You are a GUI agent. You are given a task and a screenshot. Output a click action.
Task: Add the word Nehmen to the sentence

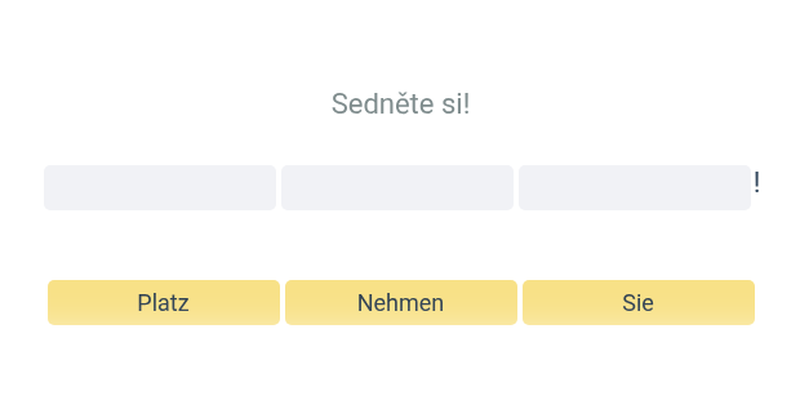pyautogui.click(x=401, y=303)
